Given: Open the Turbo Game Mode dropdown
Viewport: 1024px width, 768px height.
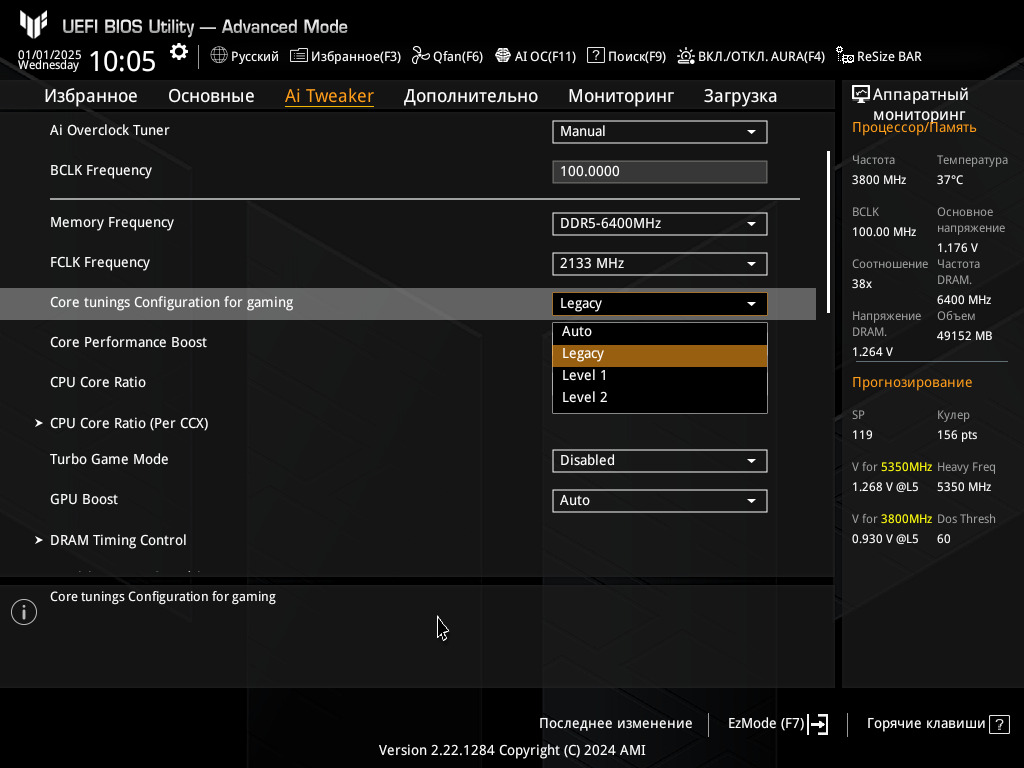Looking at the screenshot, I should click(x=660, y=460).
